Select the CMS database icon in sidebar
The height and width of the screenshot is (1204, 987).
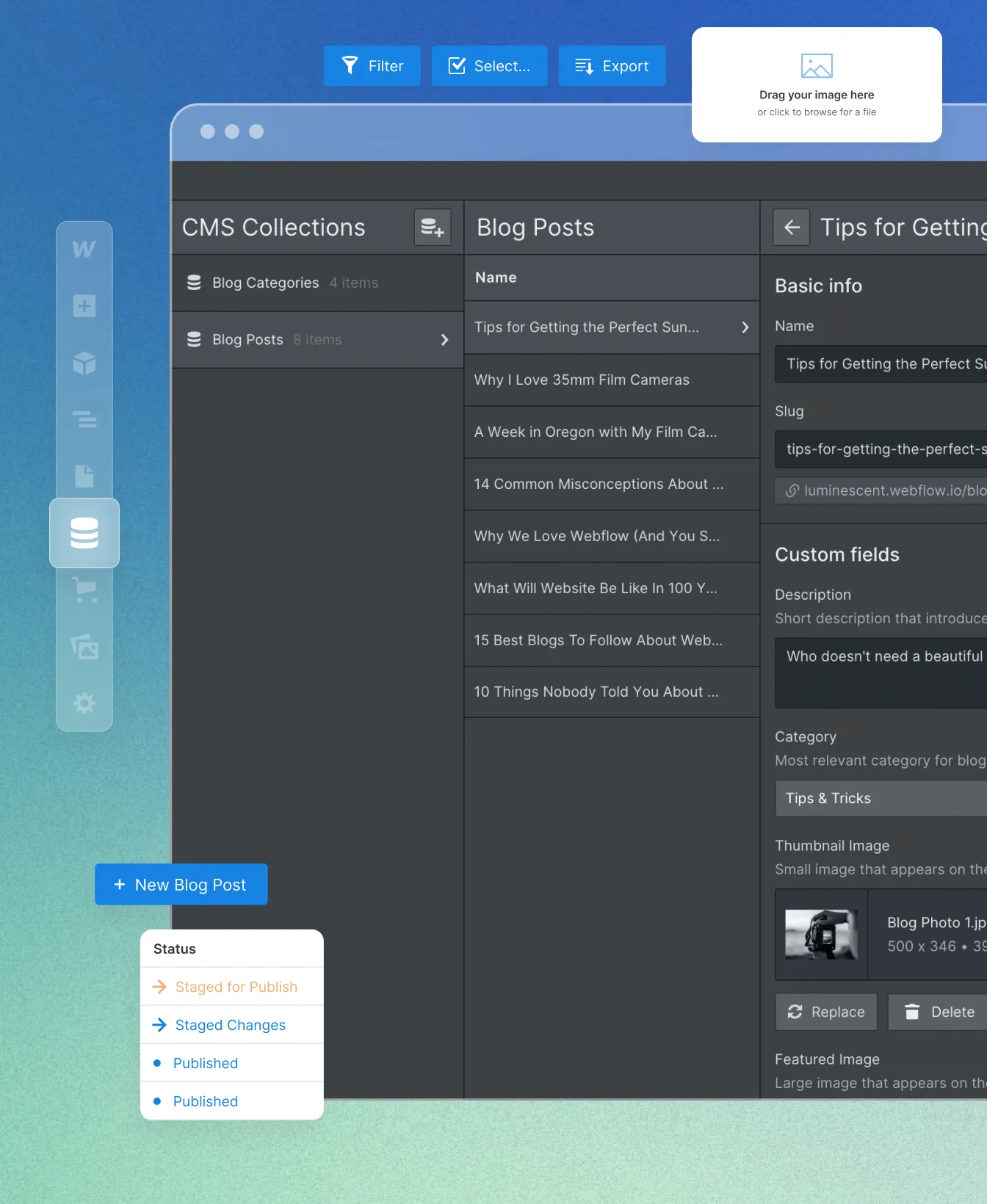(x=84, y=533)
